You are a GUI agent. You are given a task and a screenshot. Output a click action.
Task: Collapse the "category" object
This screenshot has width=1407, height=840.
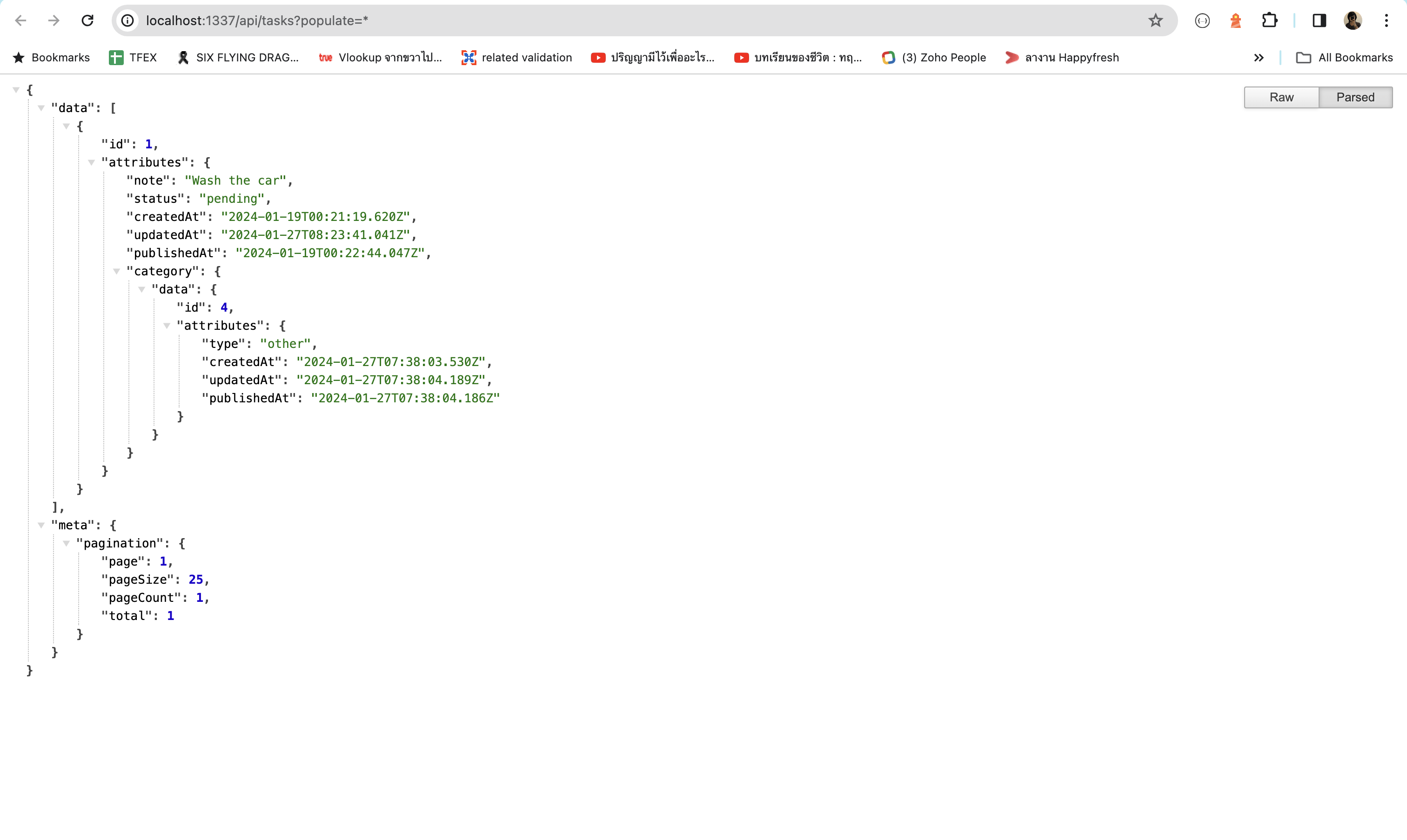click(117, 271)
